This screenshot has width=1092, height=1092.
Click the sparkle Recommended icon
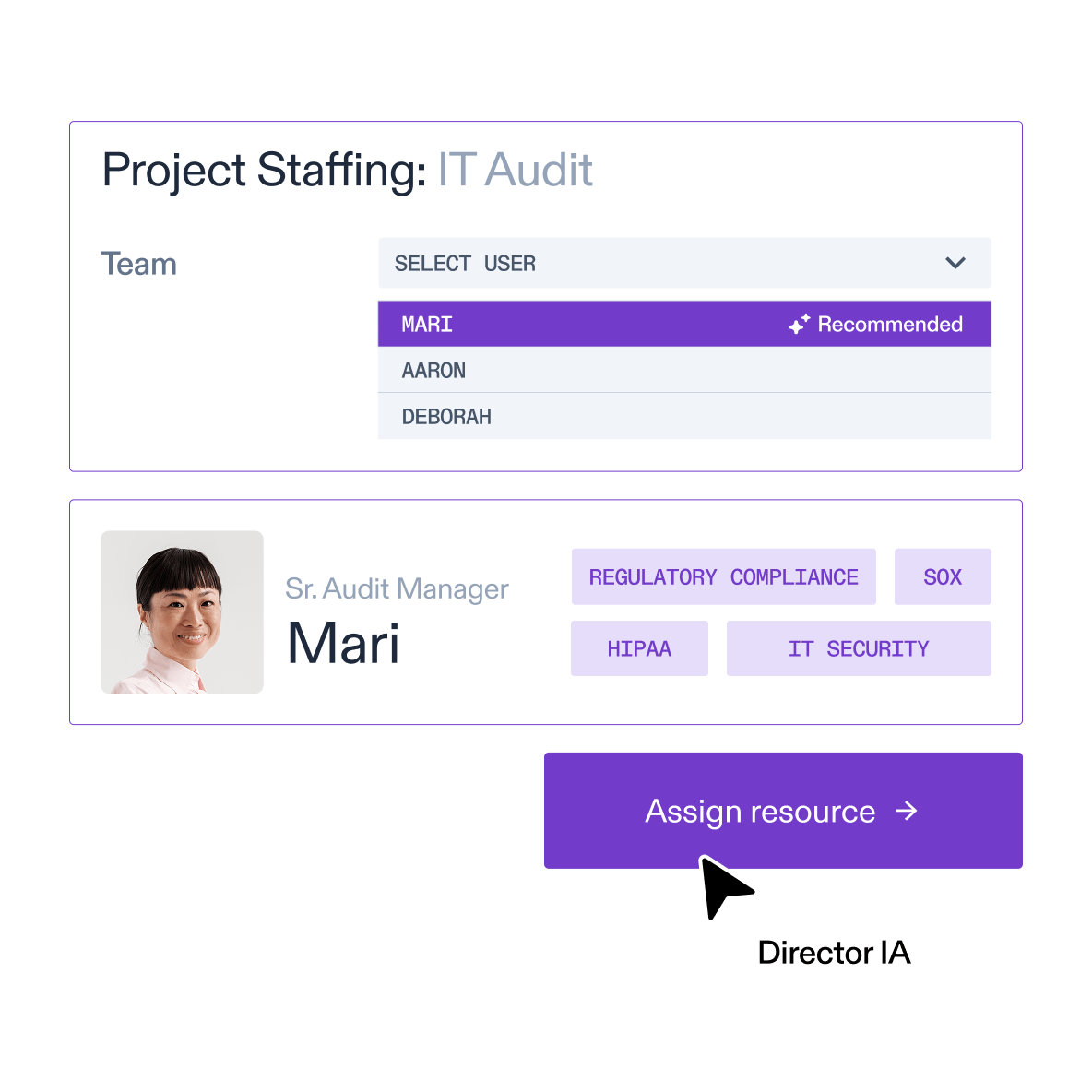[x=799, y=324]
